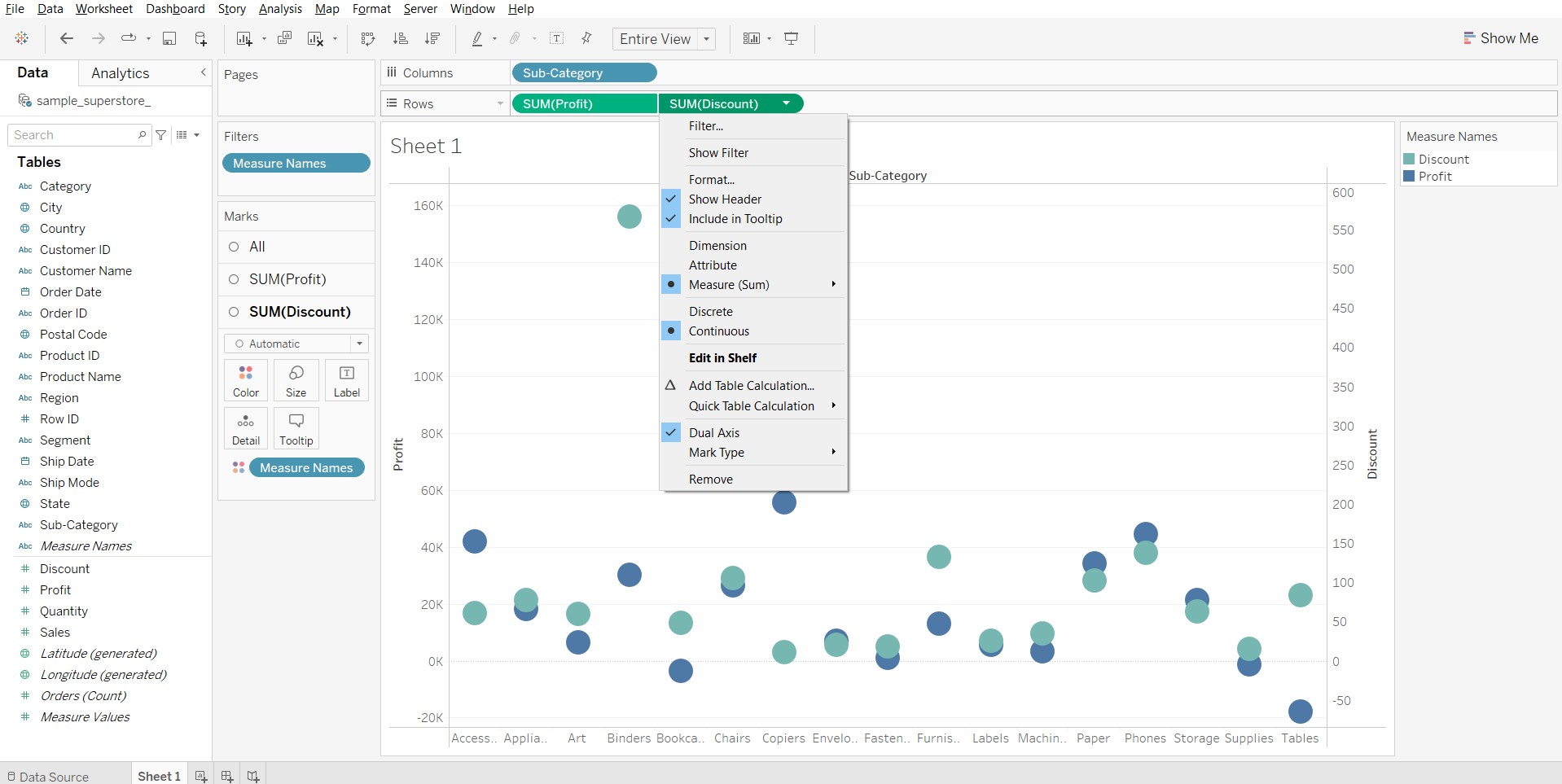Expand the Quick Table Calculation submenu
Image resolution: width=1562 pixels, height=784 pixels.
(752, 405)
